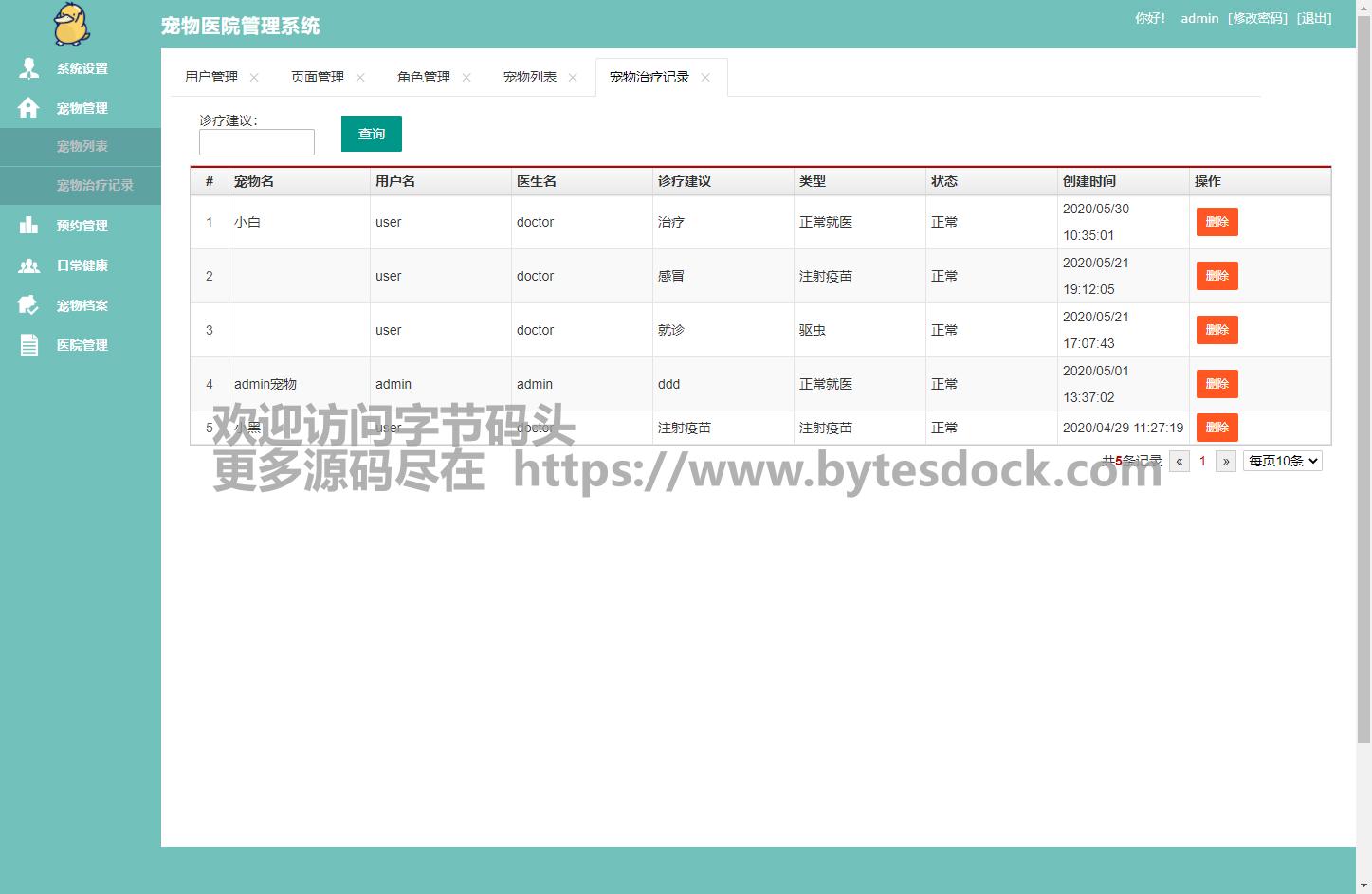
Task: Expand the 医院管理 sidebar menu
Action: click(x=82, y=345)
